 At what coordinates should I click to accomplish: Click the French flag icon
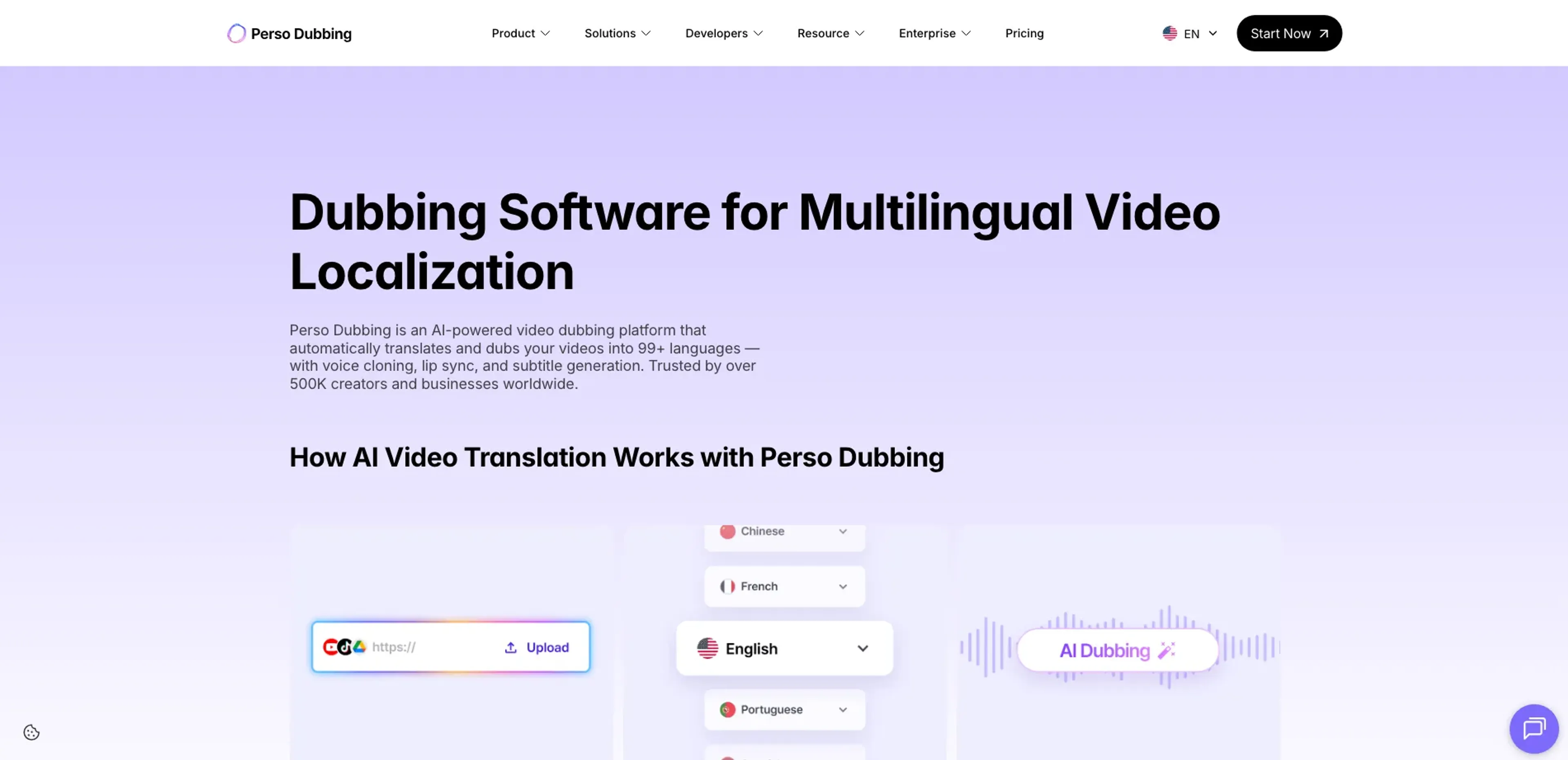tap(727, 586)
